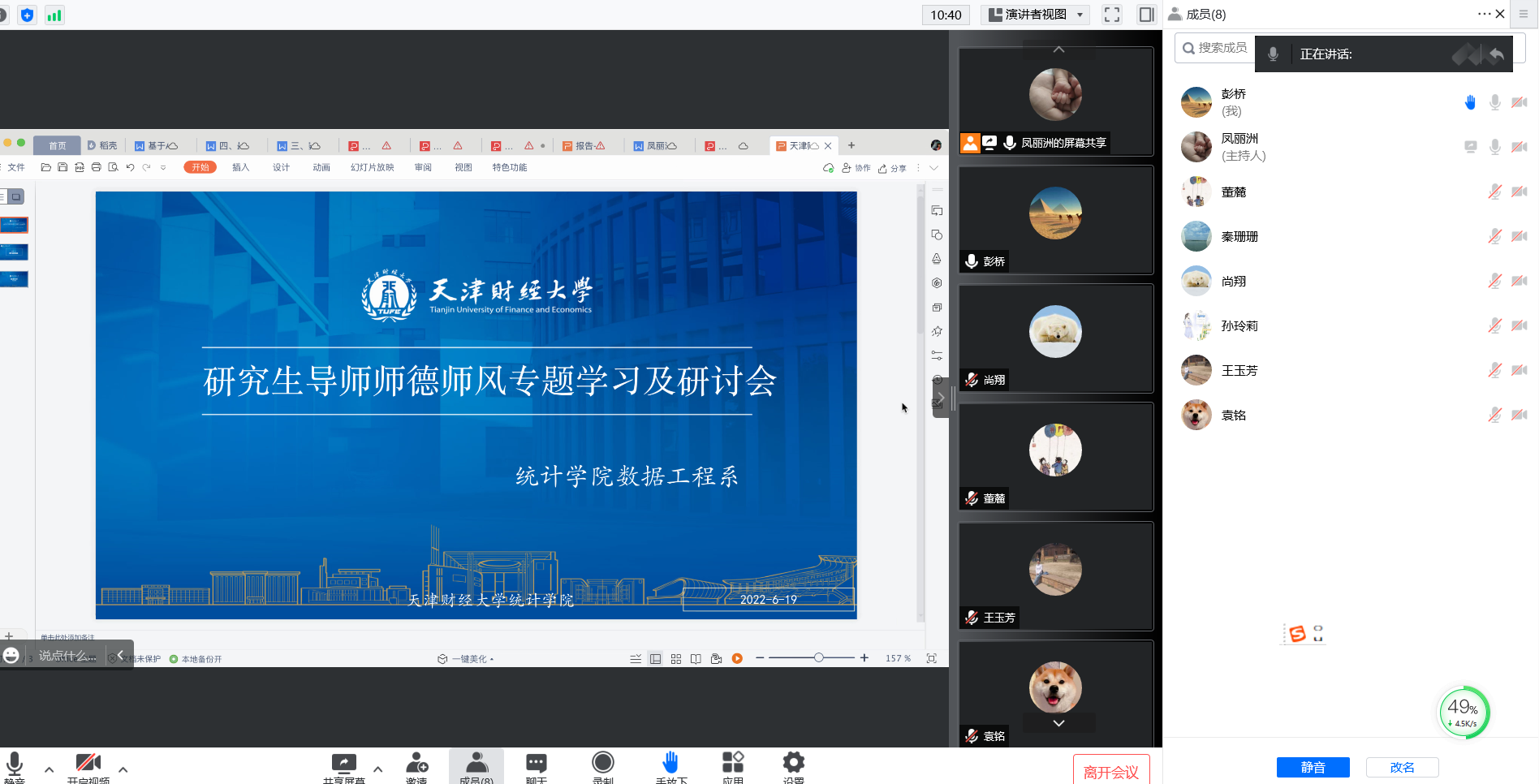Click 协作 collaborate icon in the WPS ribbon

(856, 168)
